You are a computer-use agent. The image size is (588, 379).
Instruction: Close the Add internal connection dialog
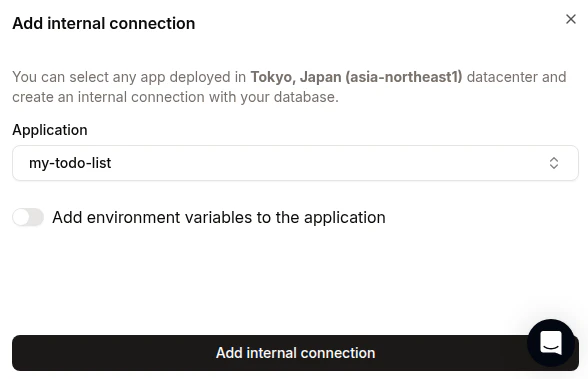pos(571,19)
